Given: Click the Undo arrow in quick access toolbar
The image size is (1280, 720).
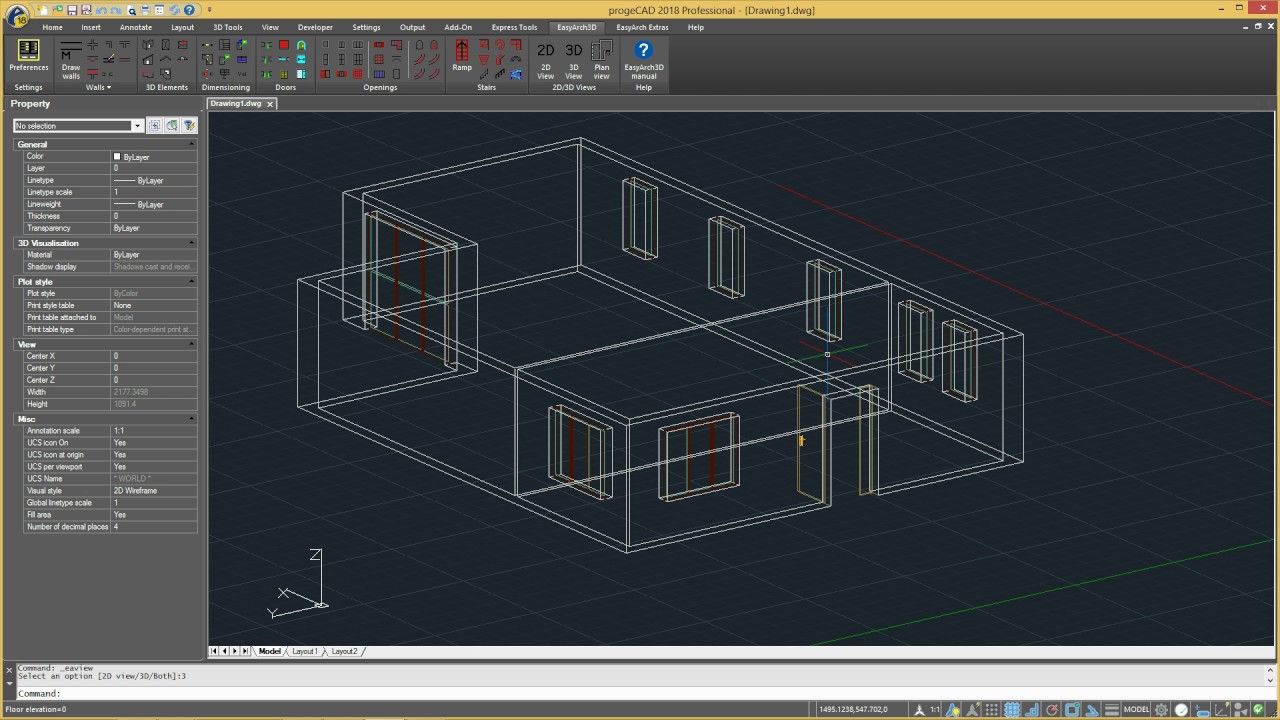Looking at the screenshot, I should [x=101, y=11].
